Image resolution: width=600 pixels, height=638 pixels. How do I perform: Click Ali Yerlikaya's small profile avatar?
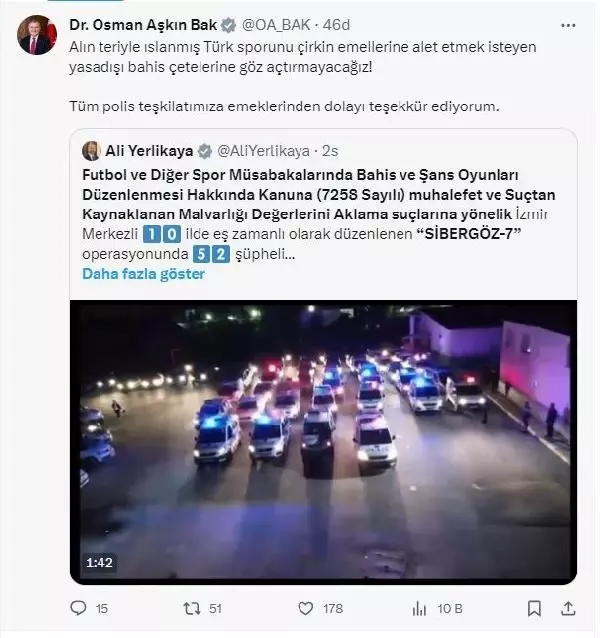[90, 151]
